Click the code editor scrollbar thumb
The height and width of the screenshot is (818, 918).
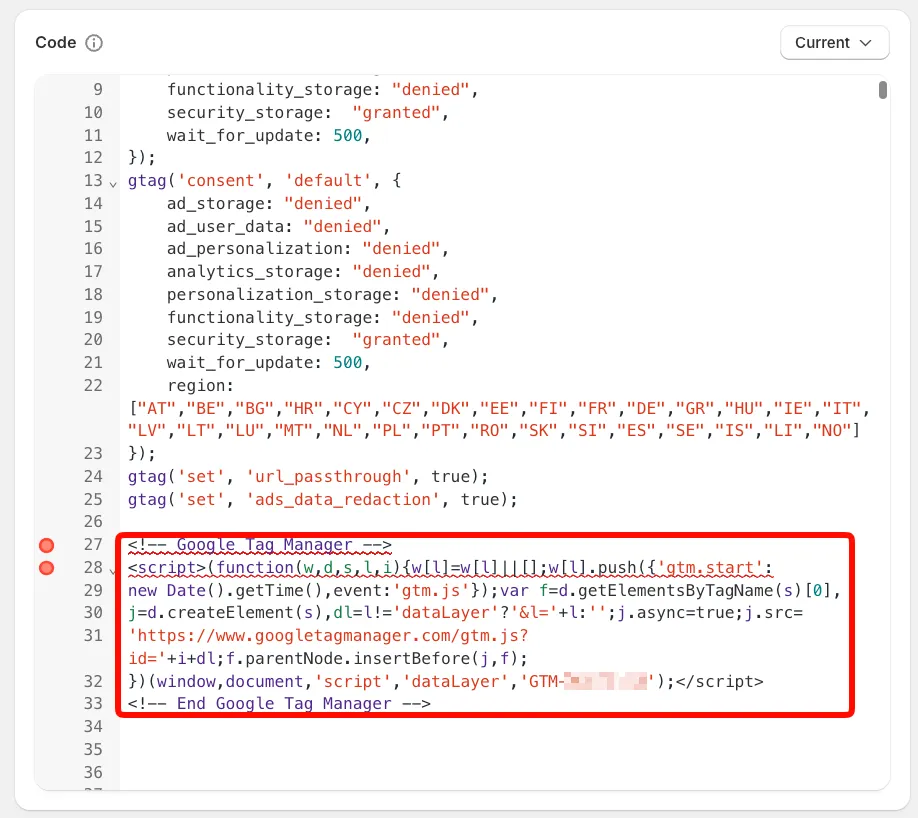pos(882,90)
